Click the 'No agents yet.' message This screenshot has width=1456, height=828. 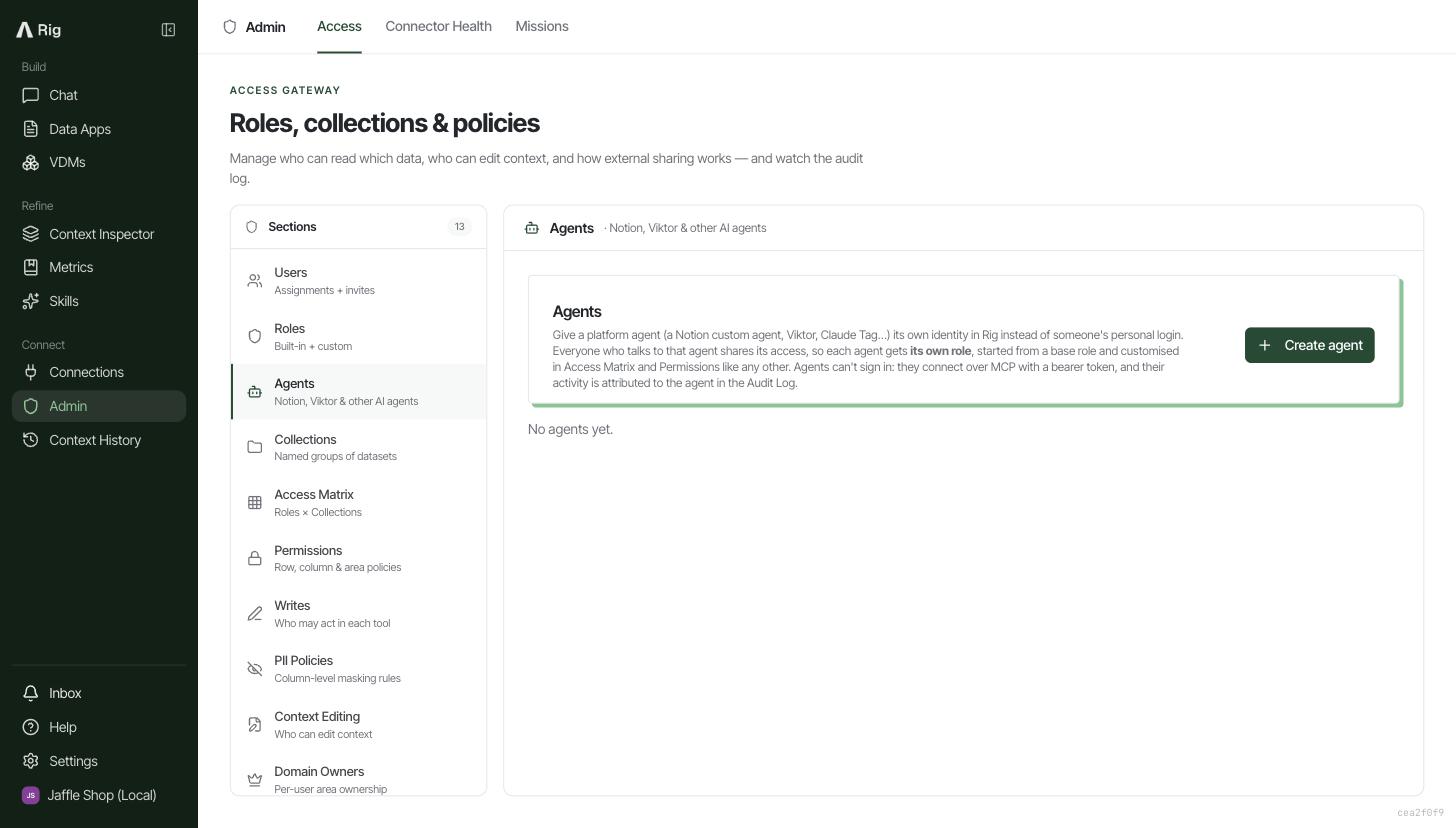click(x=570, y=429)
